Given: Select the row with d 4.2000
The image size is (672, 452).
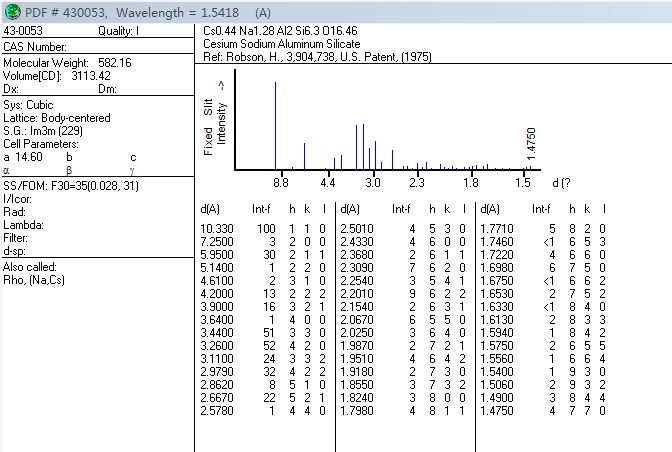Looking at the screenshot, I should (x=263, y=294).
